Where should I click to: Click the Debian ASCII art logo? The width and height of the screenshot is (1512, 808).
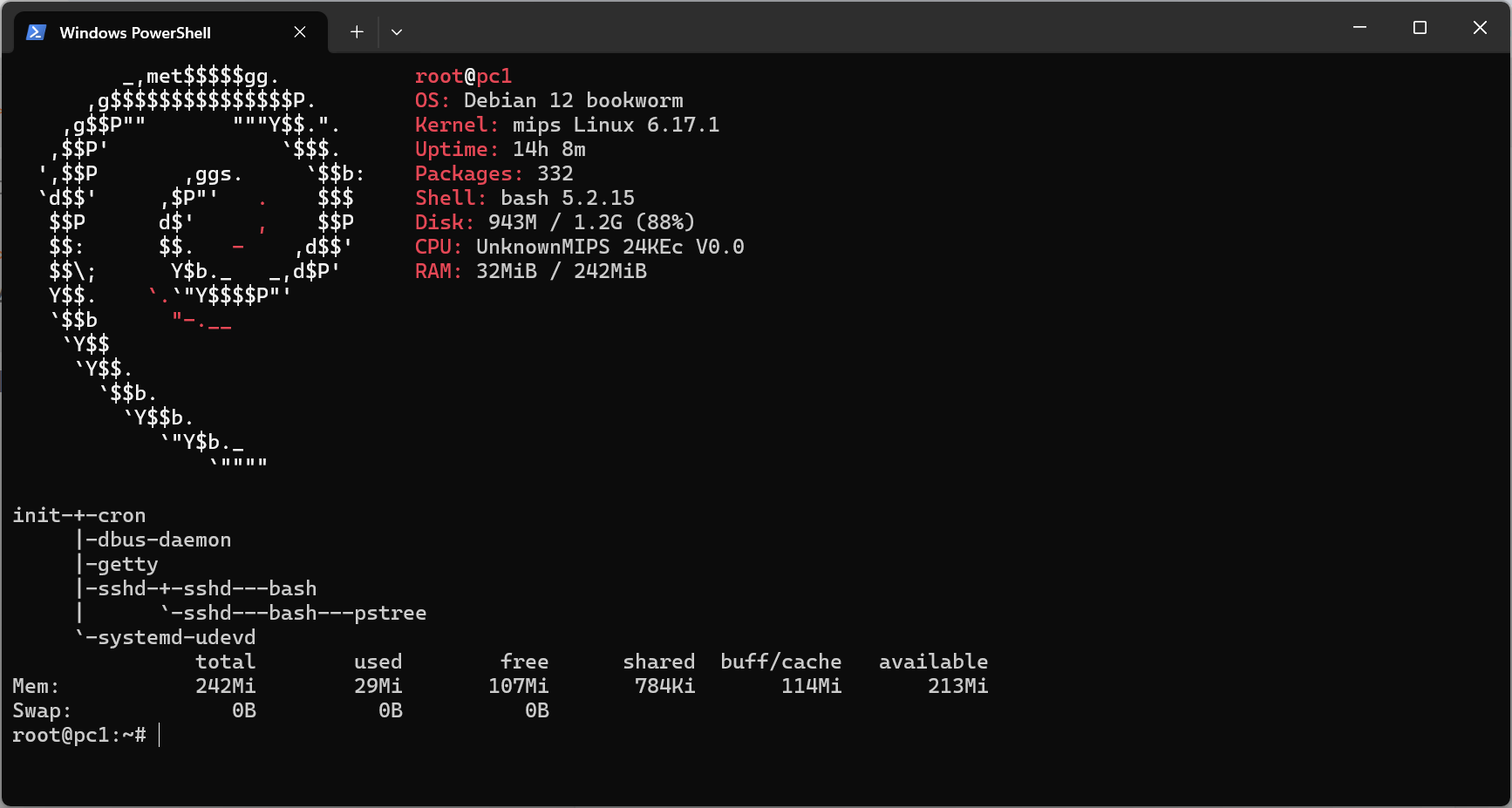coord(201,270)
